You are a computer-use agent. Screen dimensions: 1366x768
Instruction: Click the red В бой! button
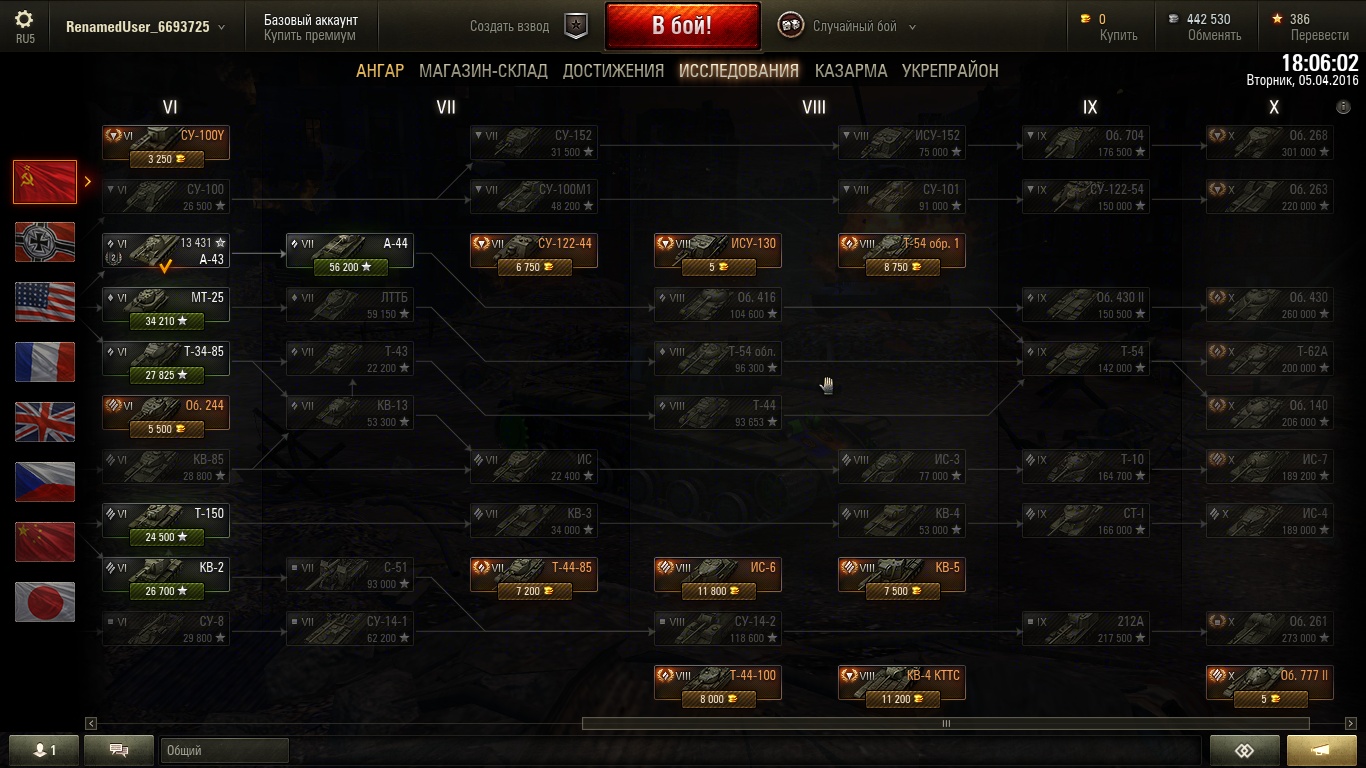[682, 26]
